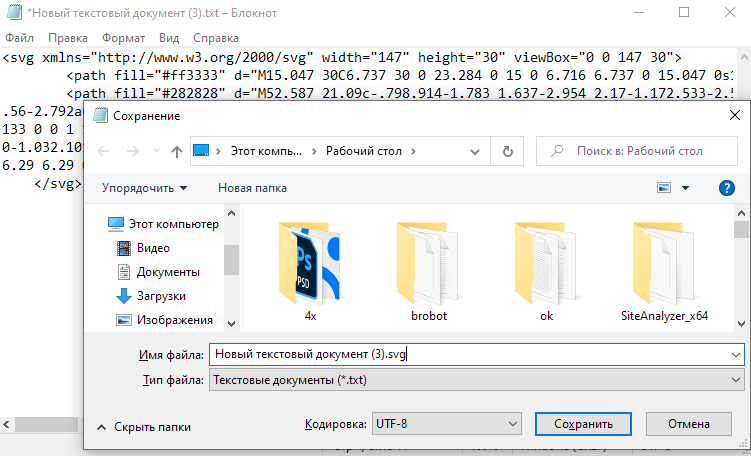
Task: Refresh the Рабочий стол folder view
Action: click(508, 152)
